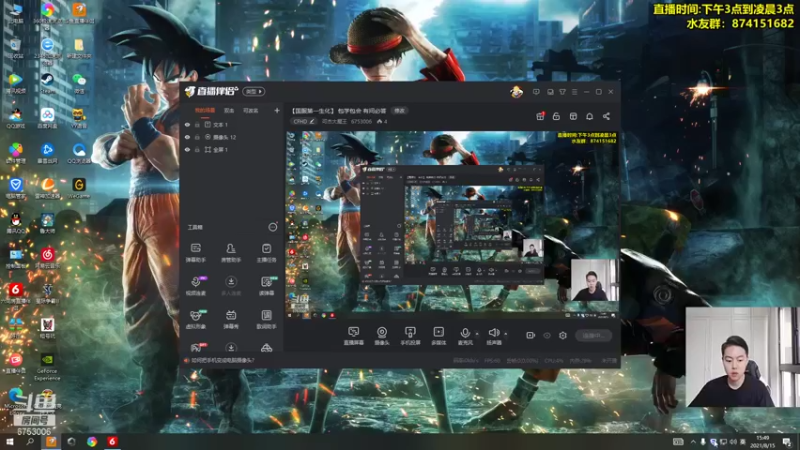Screen dimensions: 800x450
Task: Open the GeForce Experience desktop shortcut
Action: [x=47, y=367]
